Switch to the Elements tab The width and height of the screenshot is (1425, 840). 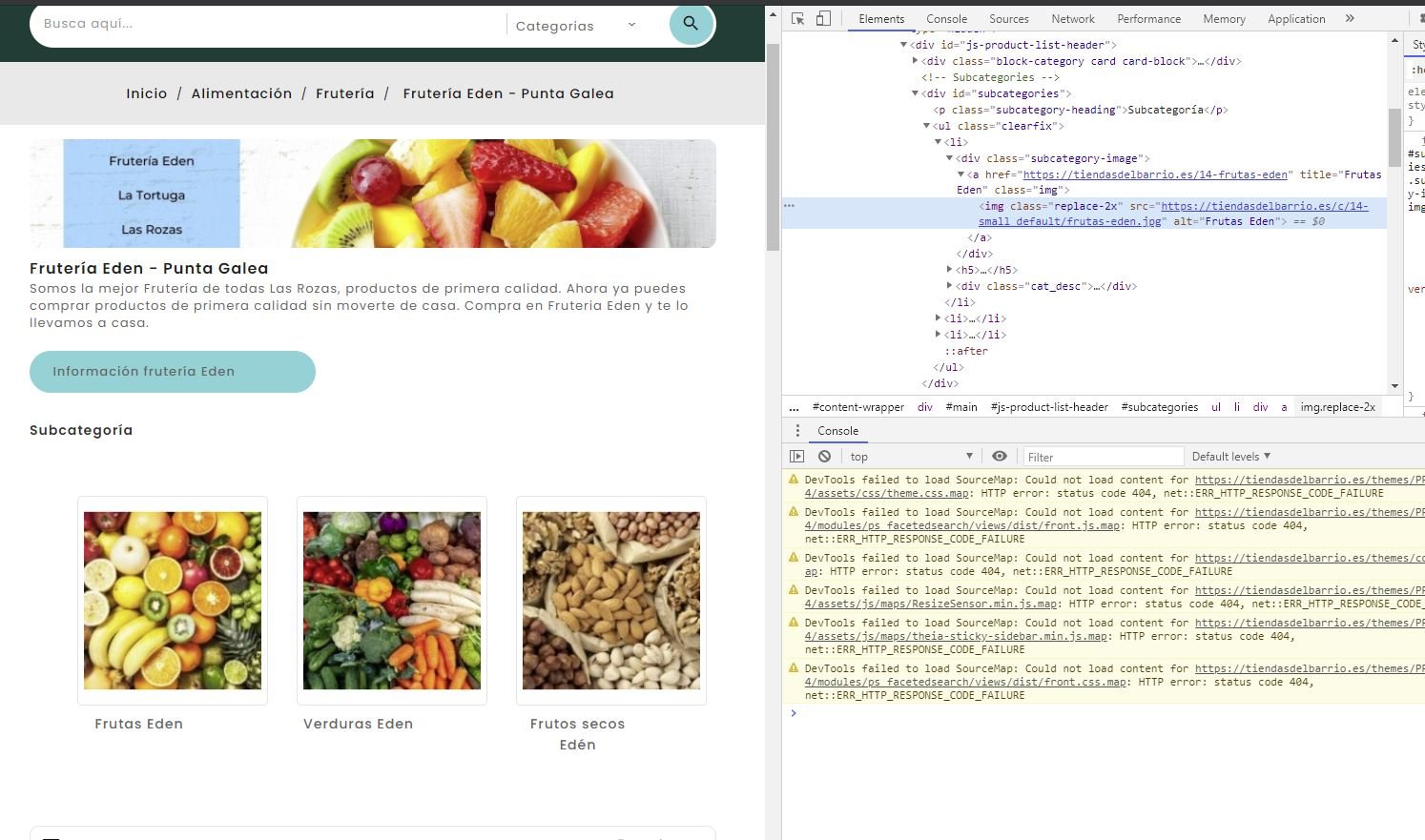(x=881, y=18)
